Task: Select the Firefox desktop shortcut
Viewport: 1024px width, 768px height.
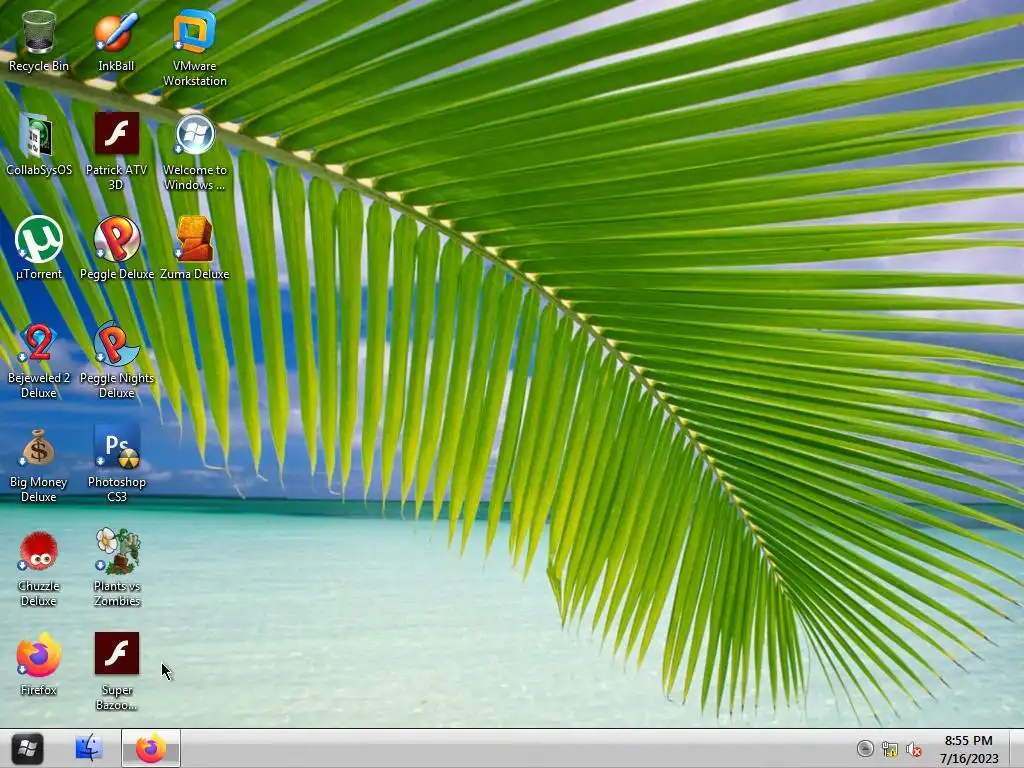Action: (x=39, y=664)
